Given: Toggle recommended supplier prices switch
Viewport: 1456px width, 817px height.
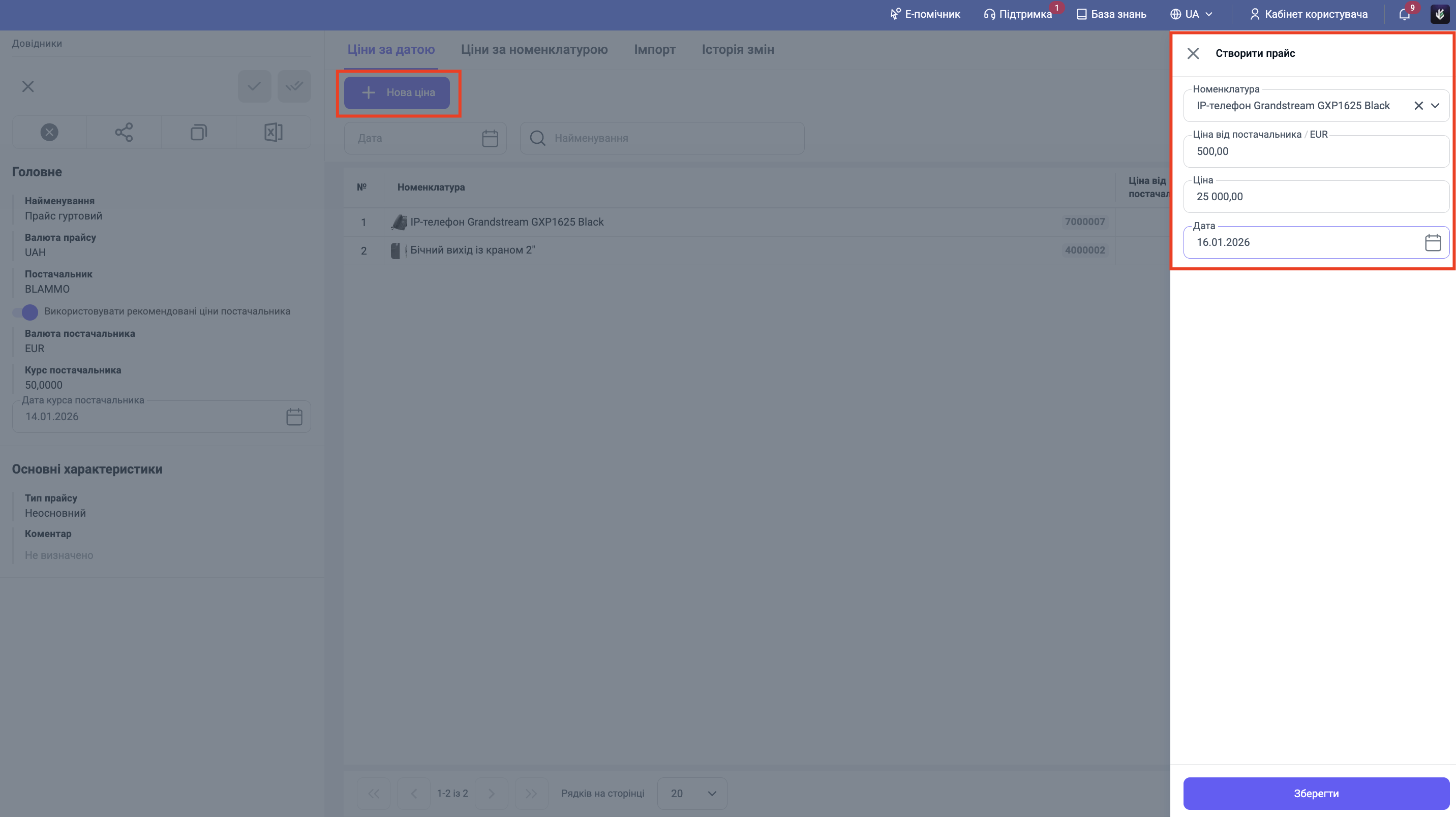Looking at the screenshot, I should coord(25,312).
